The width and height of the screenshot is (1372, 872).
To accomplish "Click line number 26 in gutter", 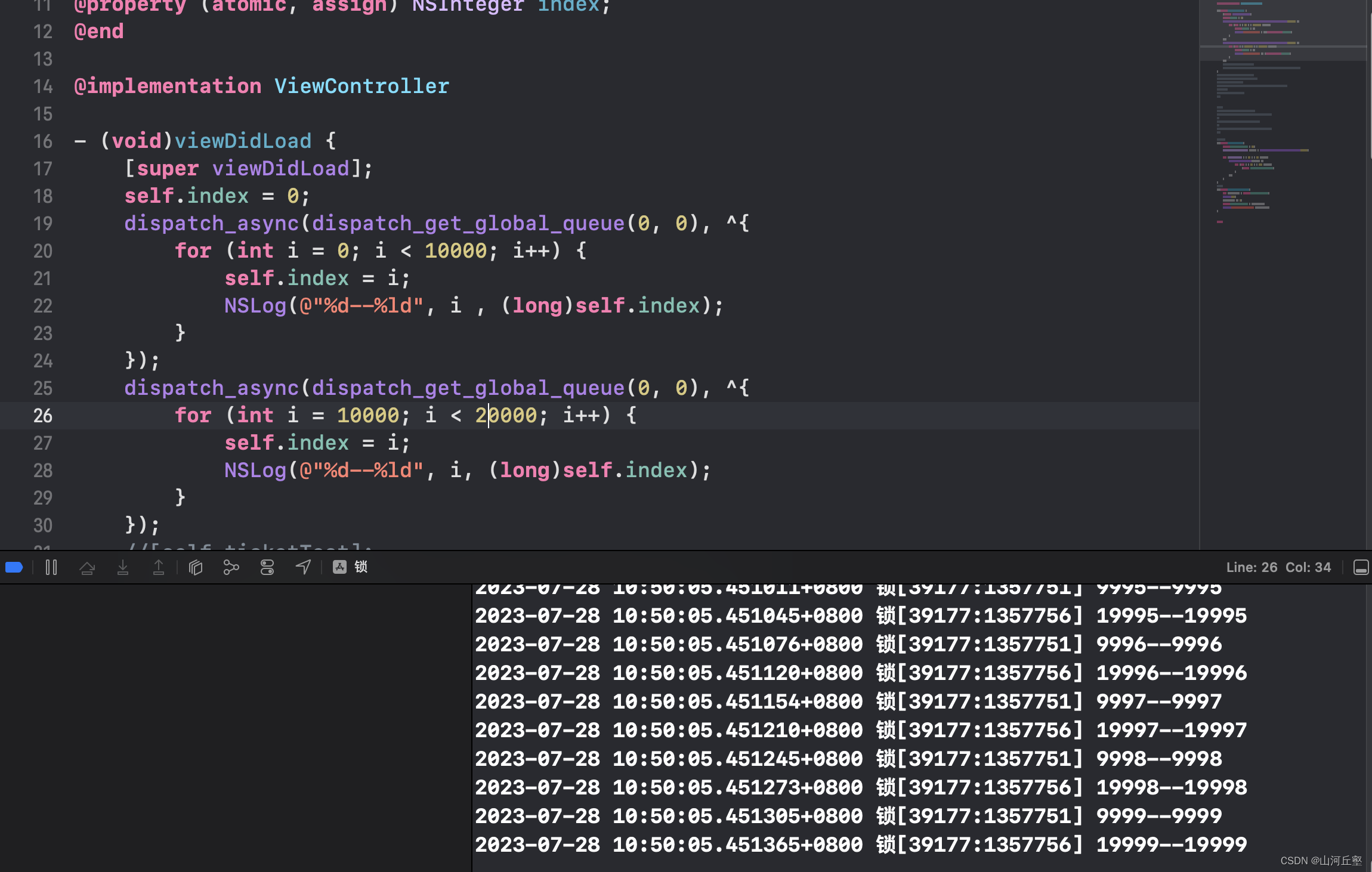I will point(42,416).
